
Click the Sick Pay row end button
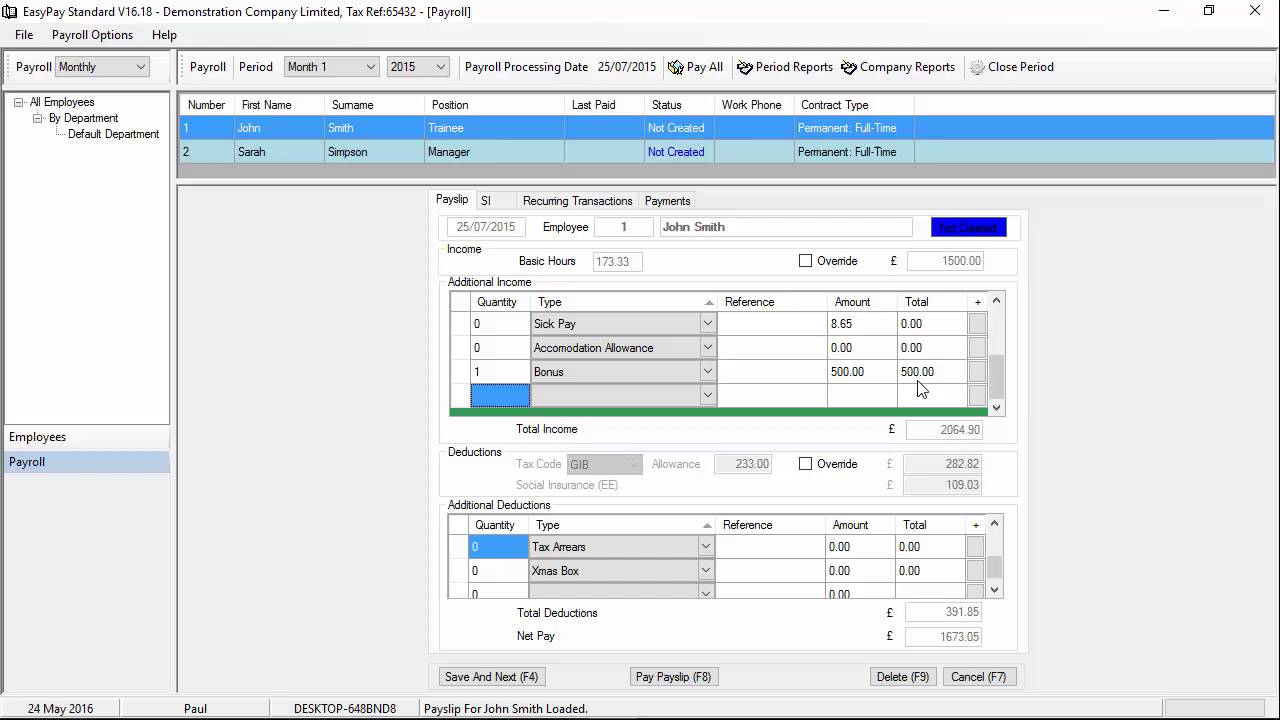tap(977, 324)
